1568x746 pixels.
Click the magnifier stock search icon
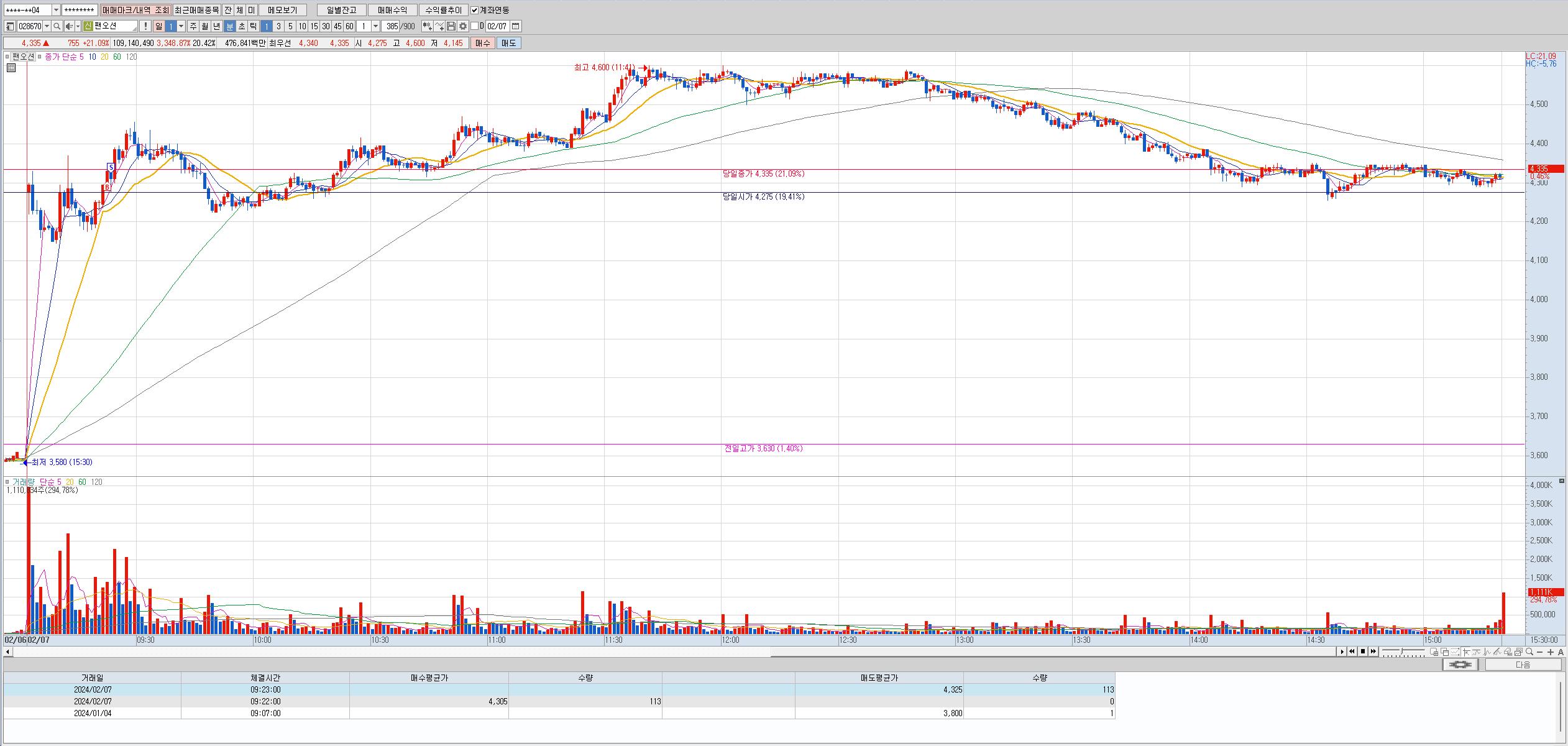(57, 26)
